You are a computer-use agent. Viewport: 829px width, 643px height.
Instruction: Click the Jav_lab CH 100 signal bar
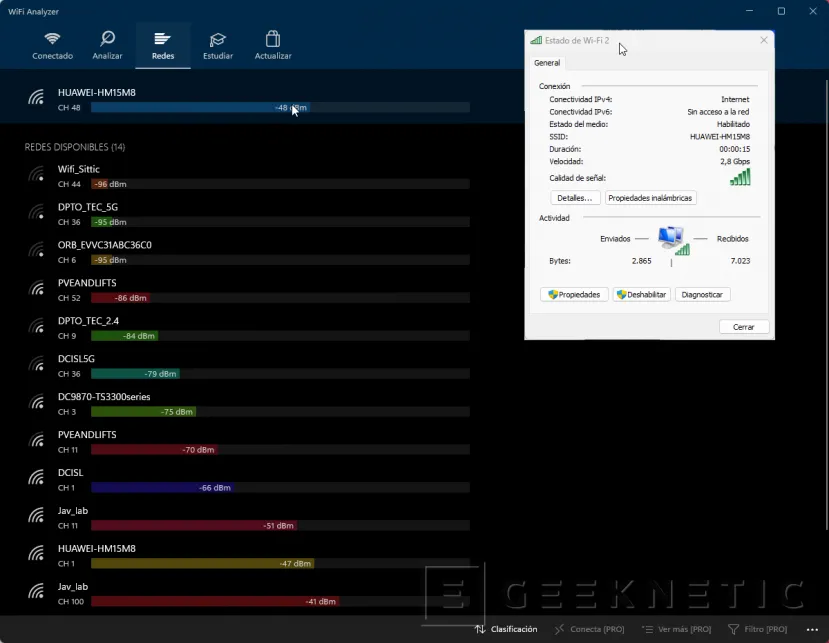[280, 602]
